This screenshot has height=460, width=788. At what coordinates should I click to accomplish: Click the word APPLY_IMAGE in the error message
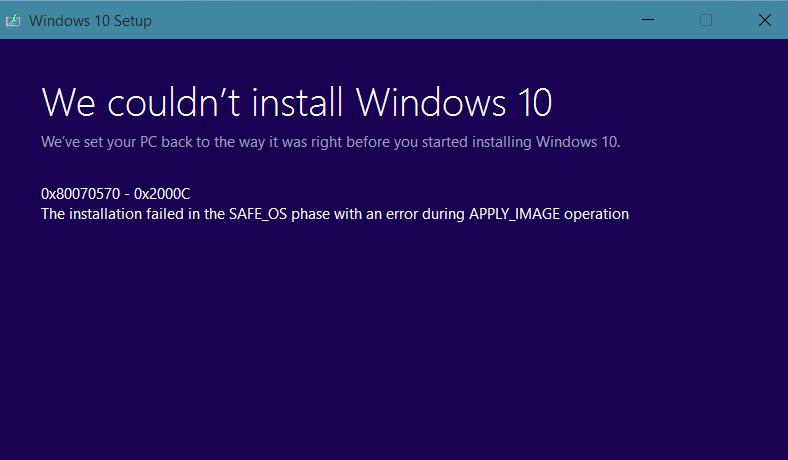(514, 214)
